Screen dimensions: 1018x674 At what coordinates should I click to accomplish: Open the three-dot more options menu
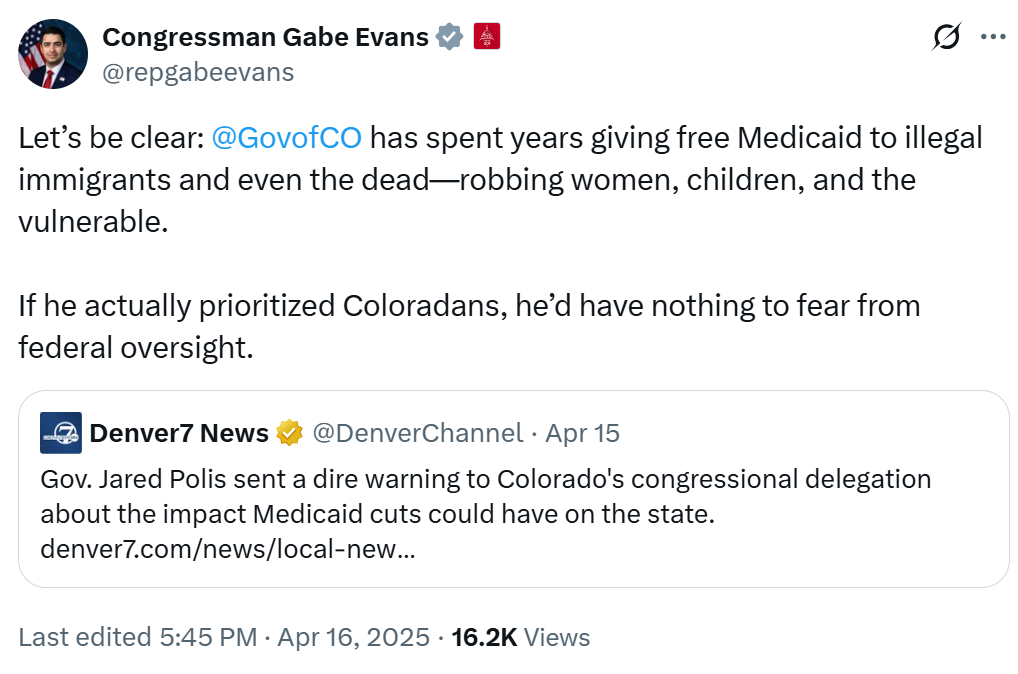(993, 37)
